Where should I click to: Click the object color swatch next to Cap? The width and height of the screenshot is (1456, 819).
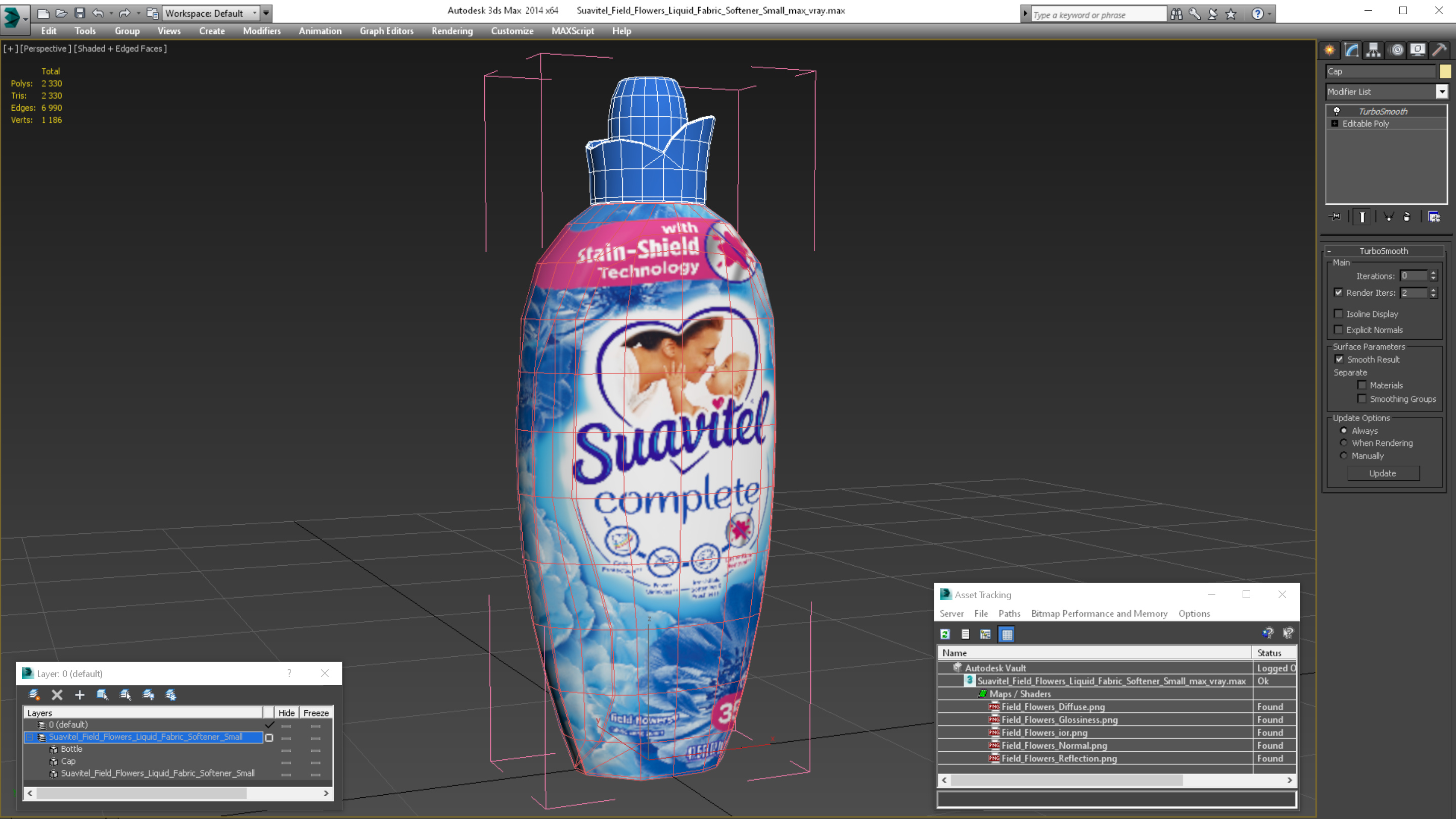coord(1445,71)
